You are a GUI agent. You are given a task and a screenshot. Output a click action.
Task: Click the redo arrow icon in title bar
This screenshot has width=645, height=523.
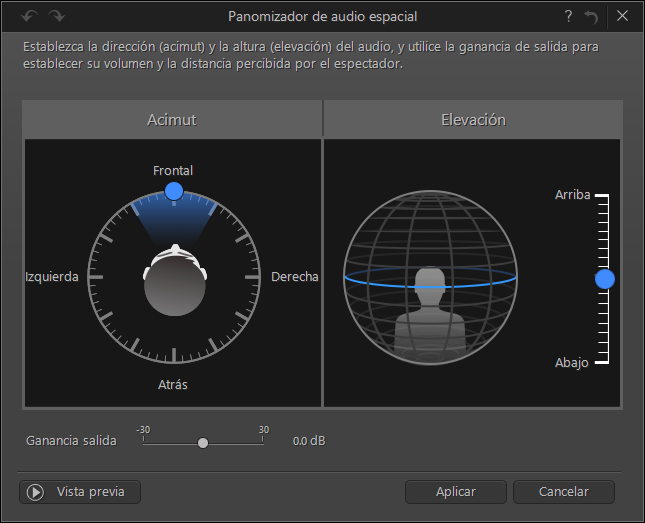(57, 16)
